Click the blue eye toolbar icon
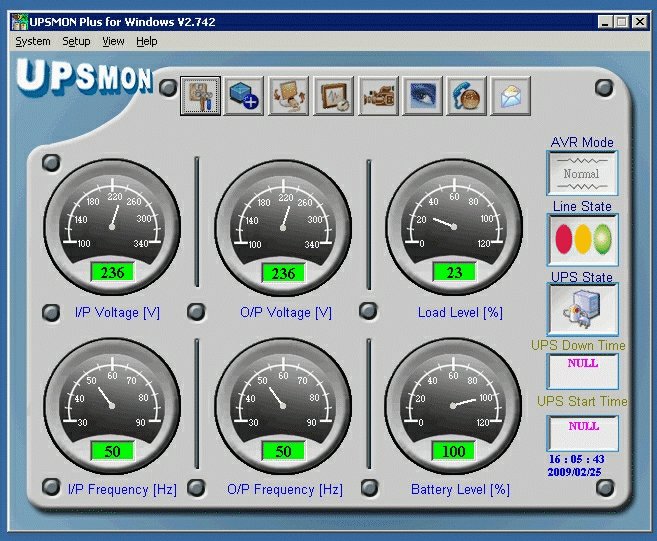The width and height of the screenshot is (657, 541). coord(422,96)
